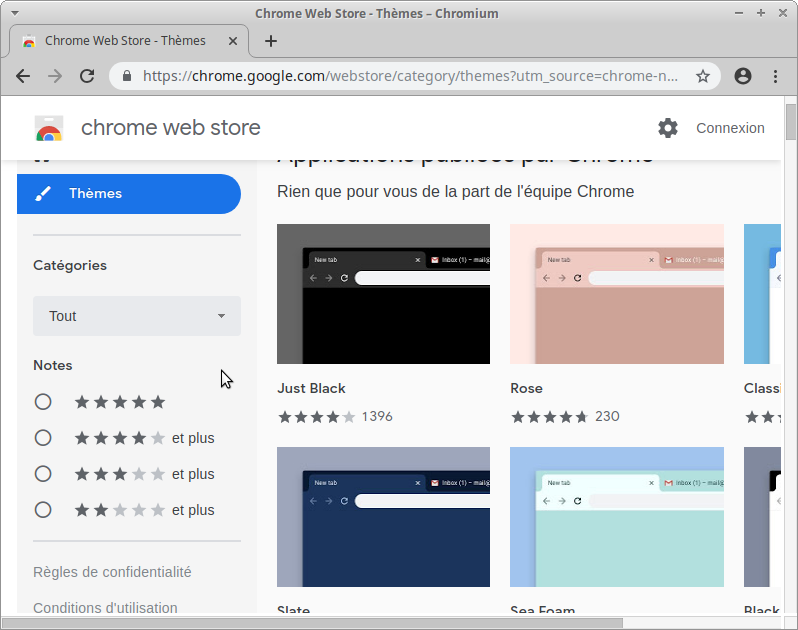Click the Chrome Web Store logo icon
798x630 pixels.
coord(49,128)
